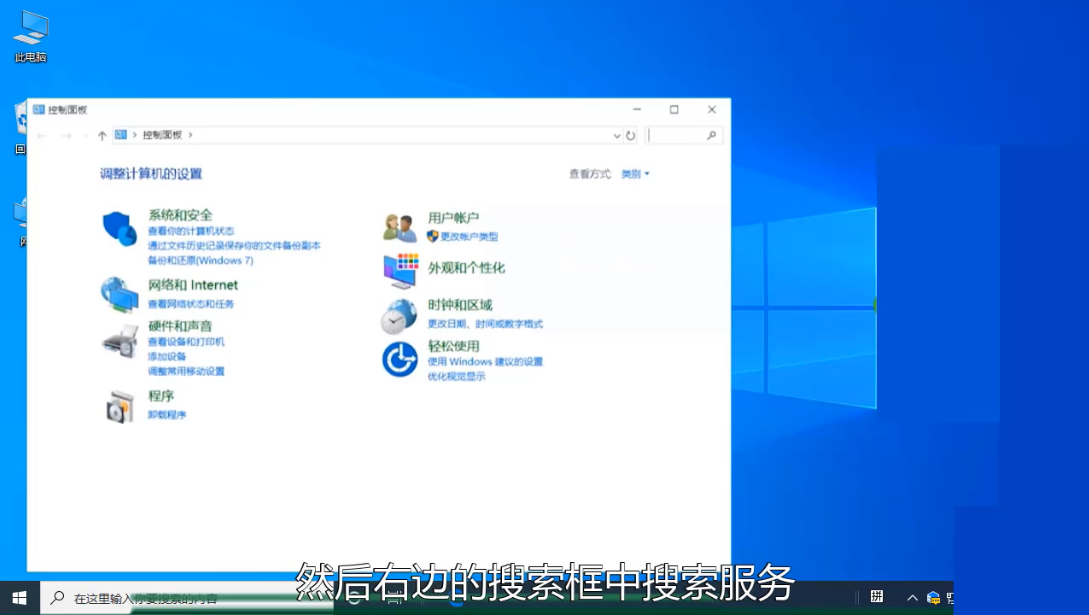Open the 系统和安全 shield icon
This screenshot has height=615, width=1089.
119,229
